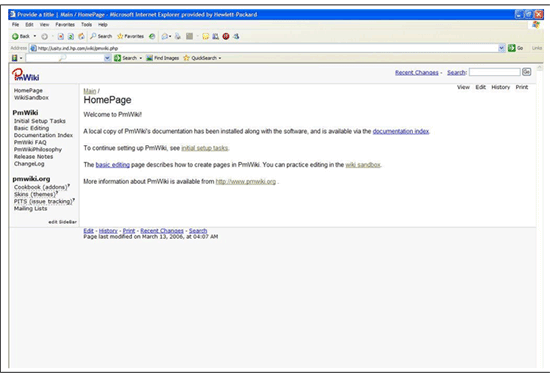Click the Search link in page header

(x=456, y=73)
